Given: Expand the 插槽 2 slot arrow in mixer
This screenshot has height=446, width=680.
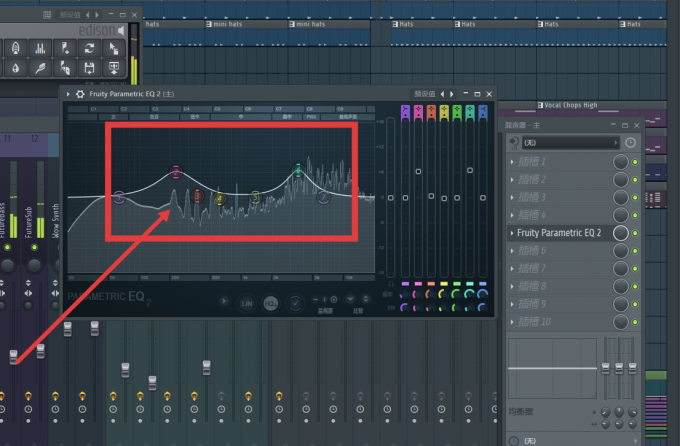Looking at the screenshot, I should (x=512, y=180).
